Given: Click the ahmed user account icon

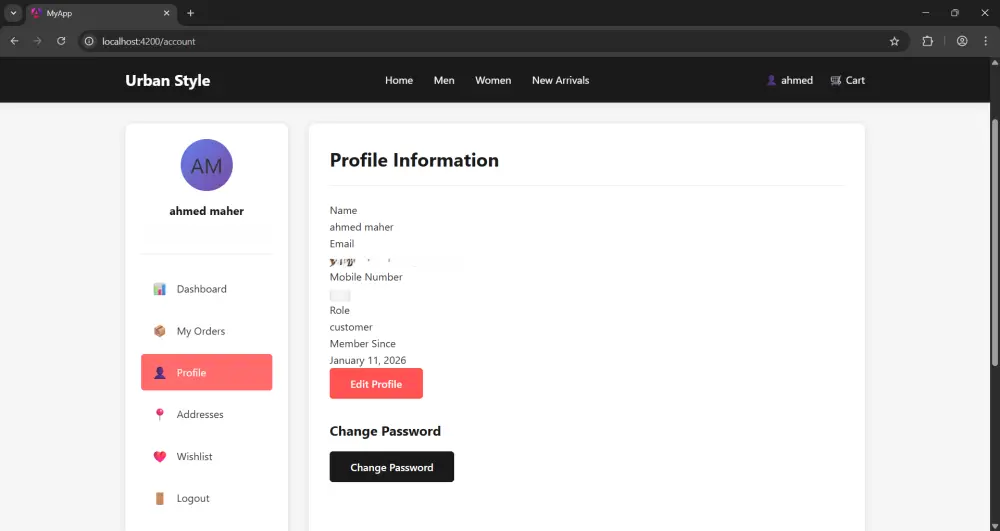Looking at the screenshot, I should click(x=771, y=80).
